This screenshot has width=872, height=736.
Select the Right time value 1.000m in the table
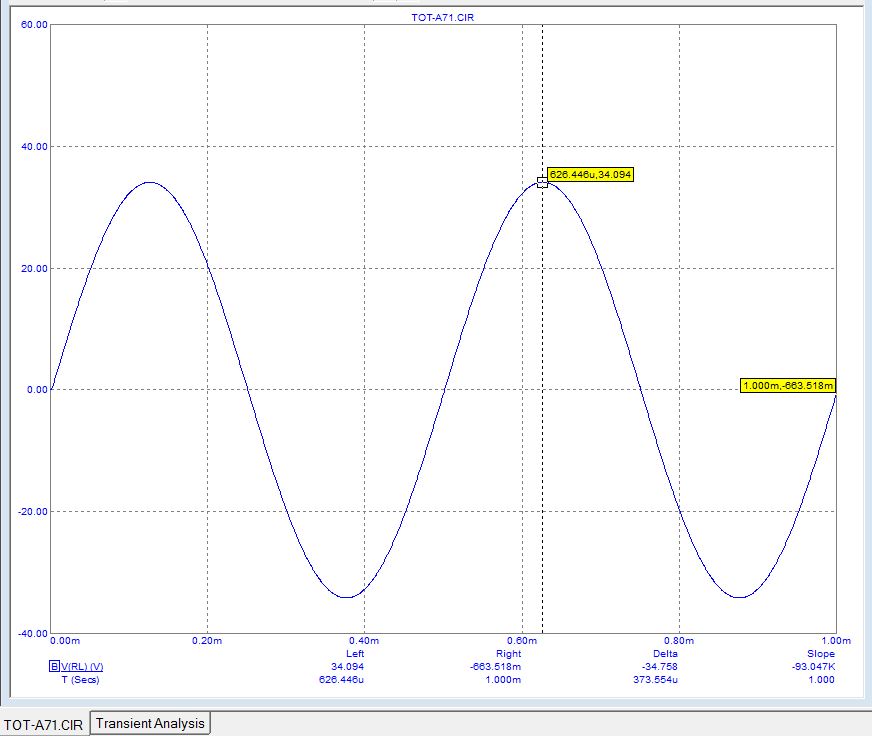503,680
